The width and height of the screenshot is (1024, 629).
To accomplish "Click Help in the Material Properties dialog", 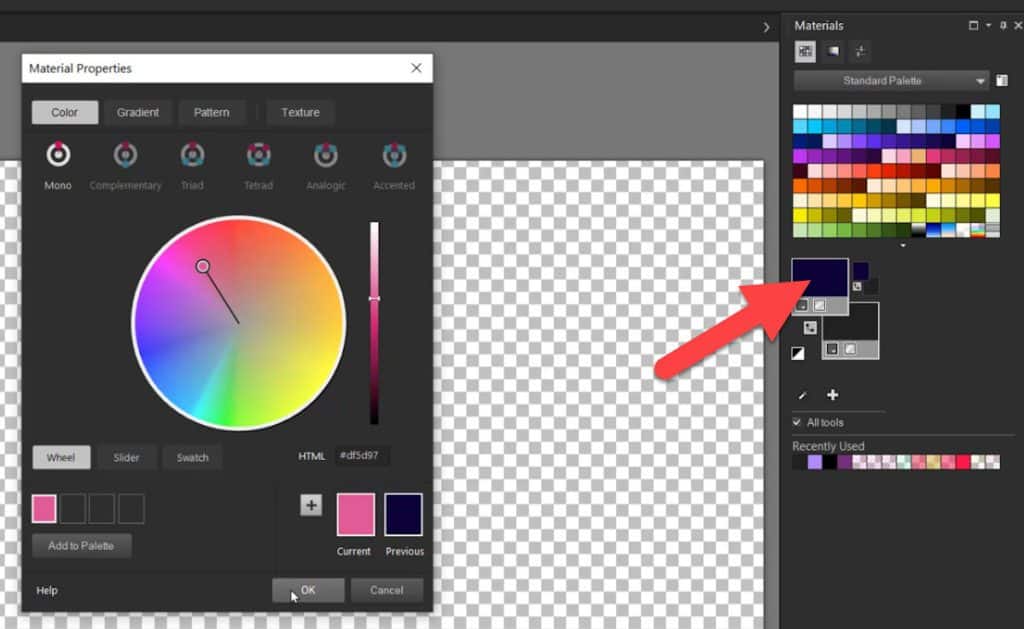I will tap(45, 590).
